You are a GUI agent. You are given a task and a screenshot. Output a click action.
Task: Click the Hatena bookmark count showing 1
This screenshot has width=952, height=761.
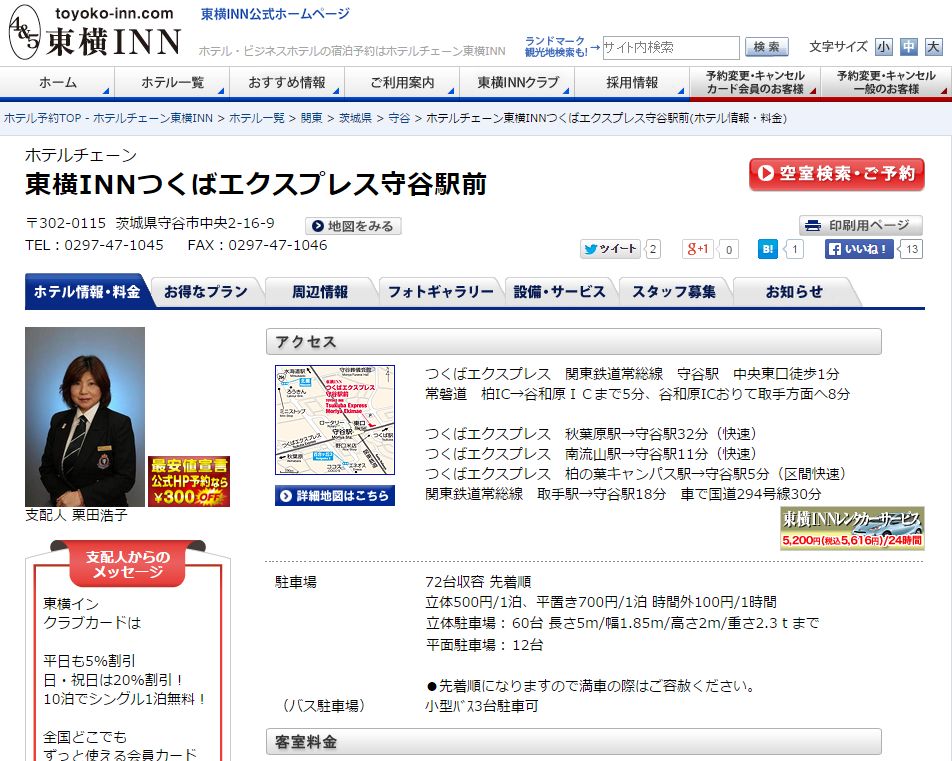[795, 249]
